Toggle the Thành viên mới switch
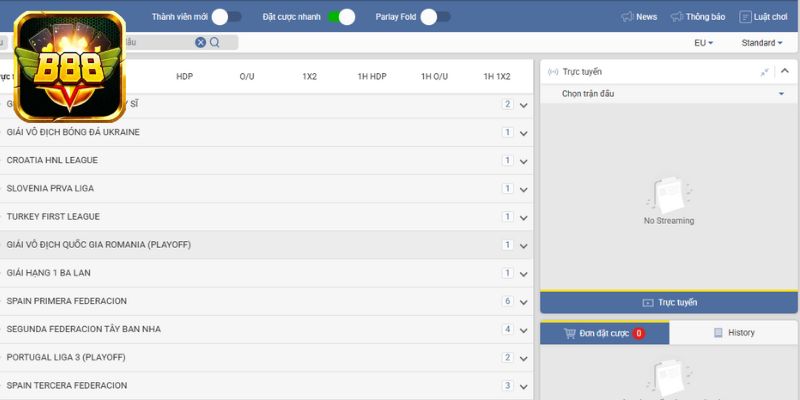 [x=226, y=17]
